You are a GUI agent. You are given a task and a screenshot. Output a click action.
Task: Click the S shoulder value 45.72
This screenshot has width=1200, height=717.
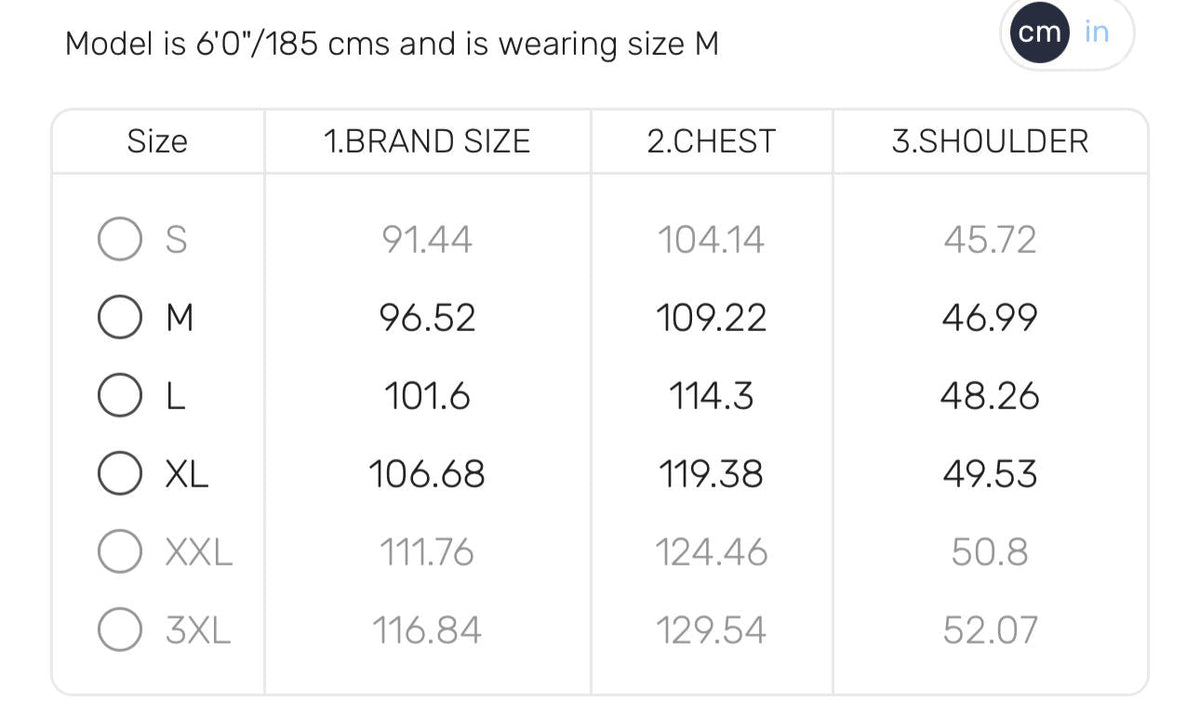990,240
